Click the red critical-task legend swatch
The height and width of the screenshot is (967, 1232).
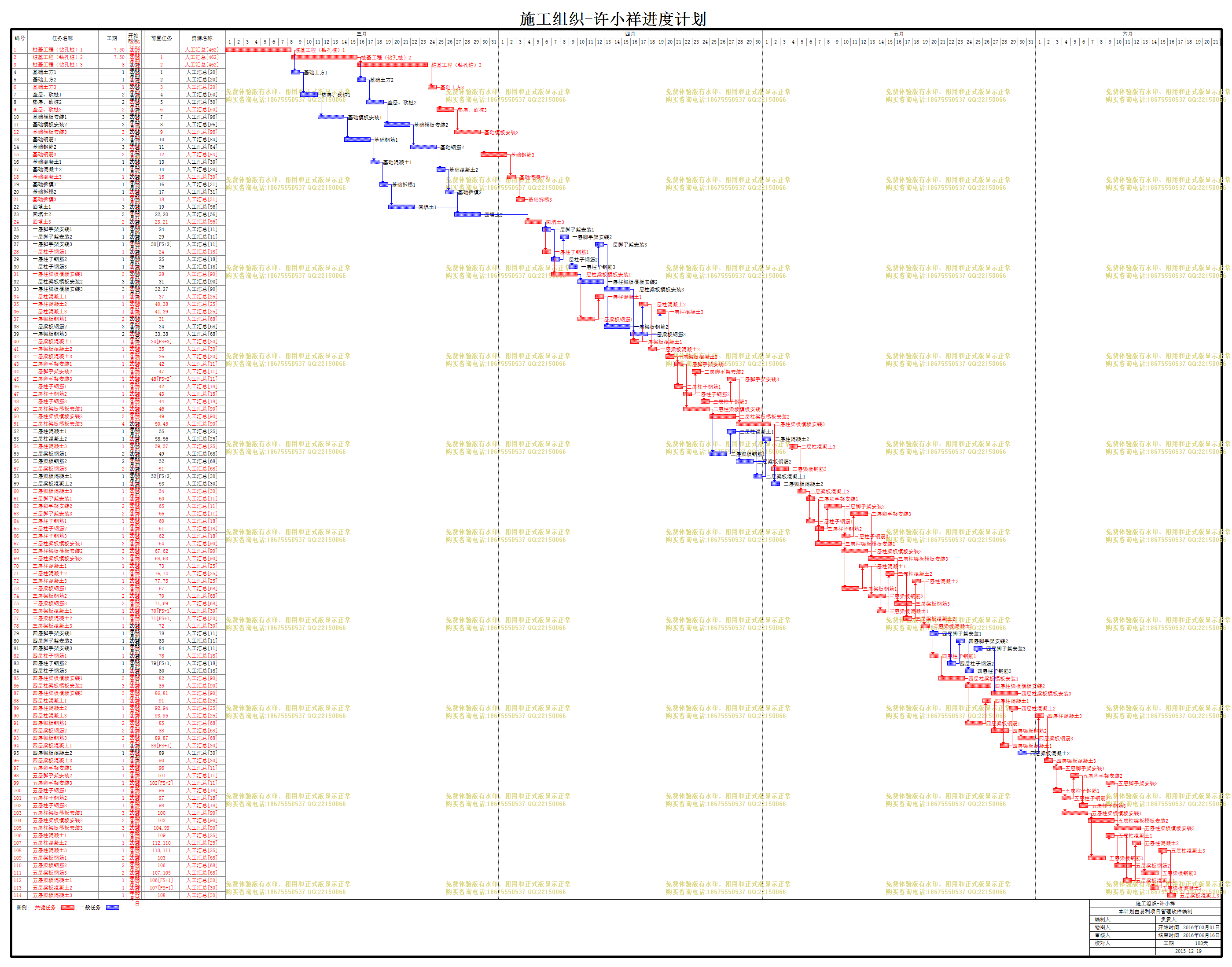point(67,908)
